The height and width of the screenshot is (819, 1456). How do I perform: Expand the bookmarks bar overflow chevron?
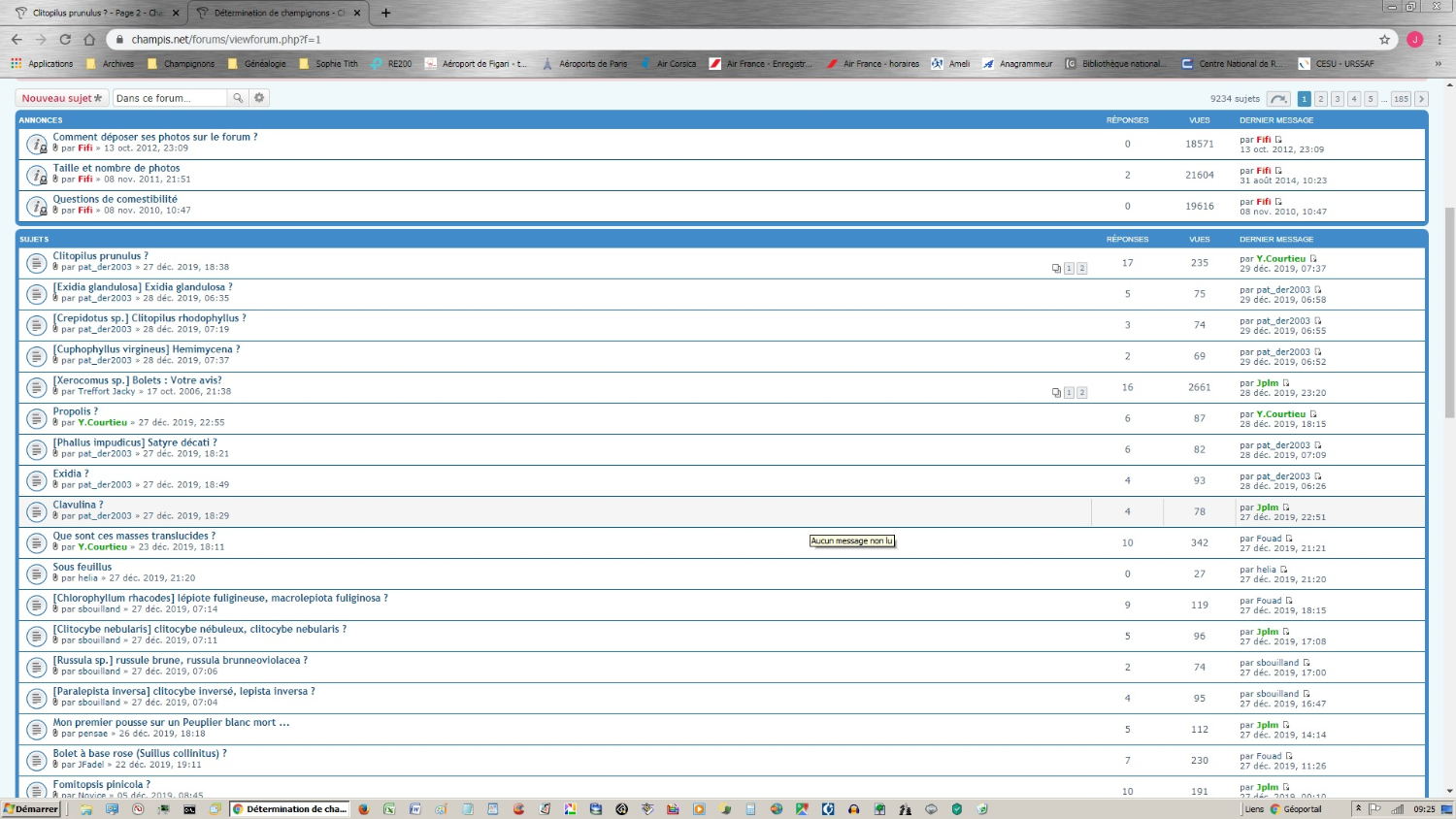click(x=1438, y=64)
